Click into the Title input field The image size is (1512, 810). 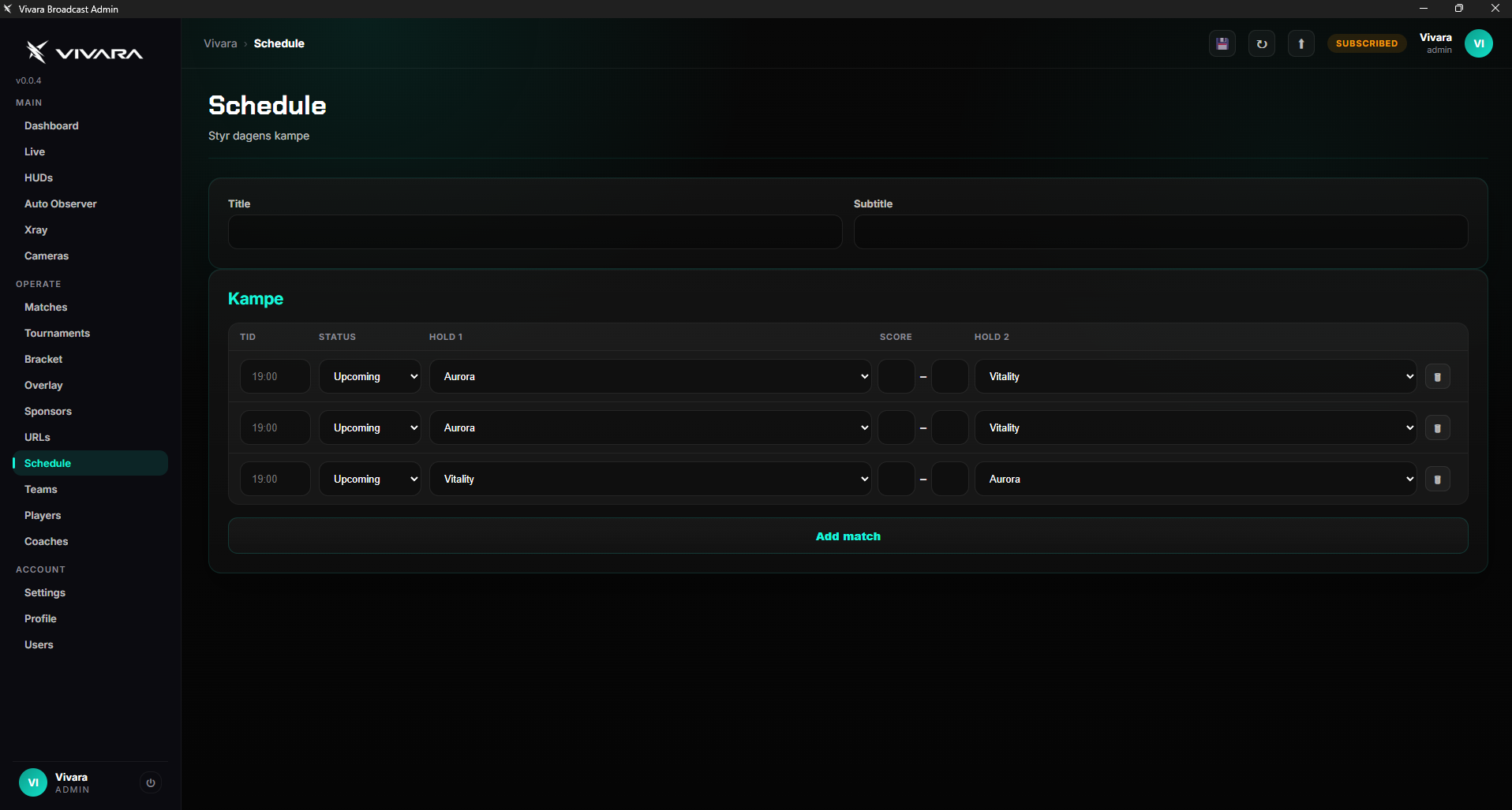[535, 232]
